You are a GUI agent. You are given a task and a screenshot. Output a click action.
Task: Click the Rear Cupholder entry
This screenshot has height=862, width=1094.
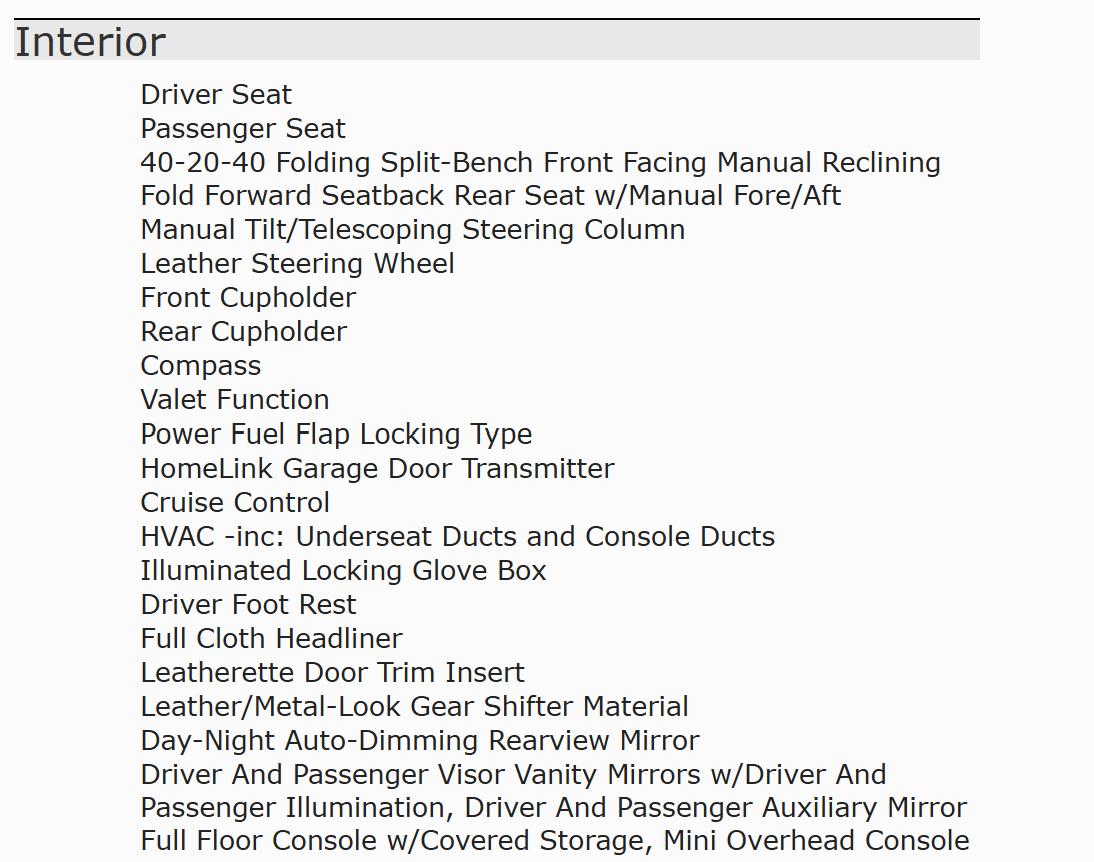click(243, 332)
